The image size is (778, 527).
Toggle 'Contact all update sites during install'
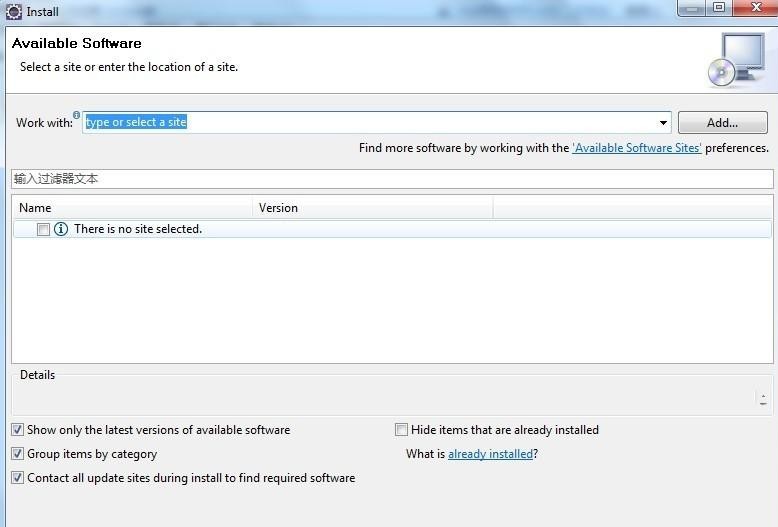(x=18, y=478)
